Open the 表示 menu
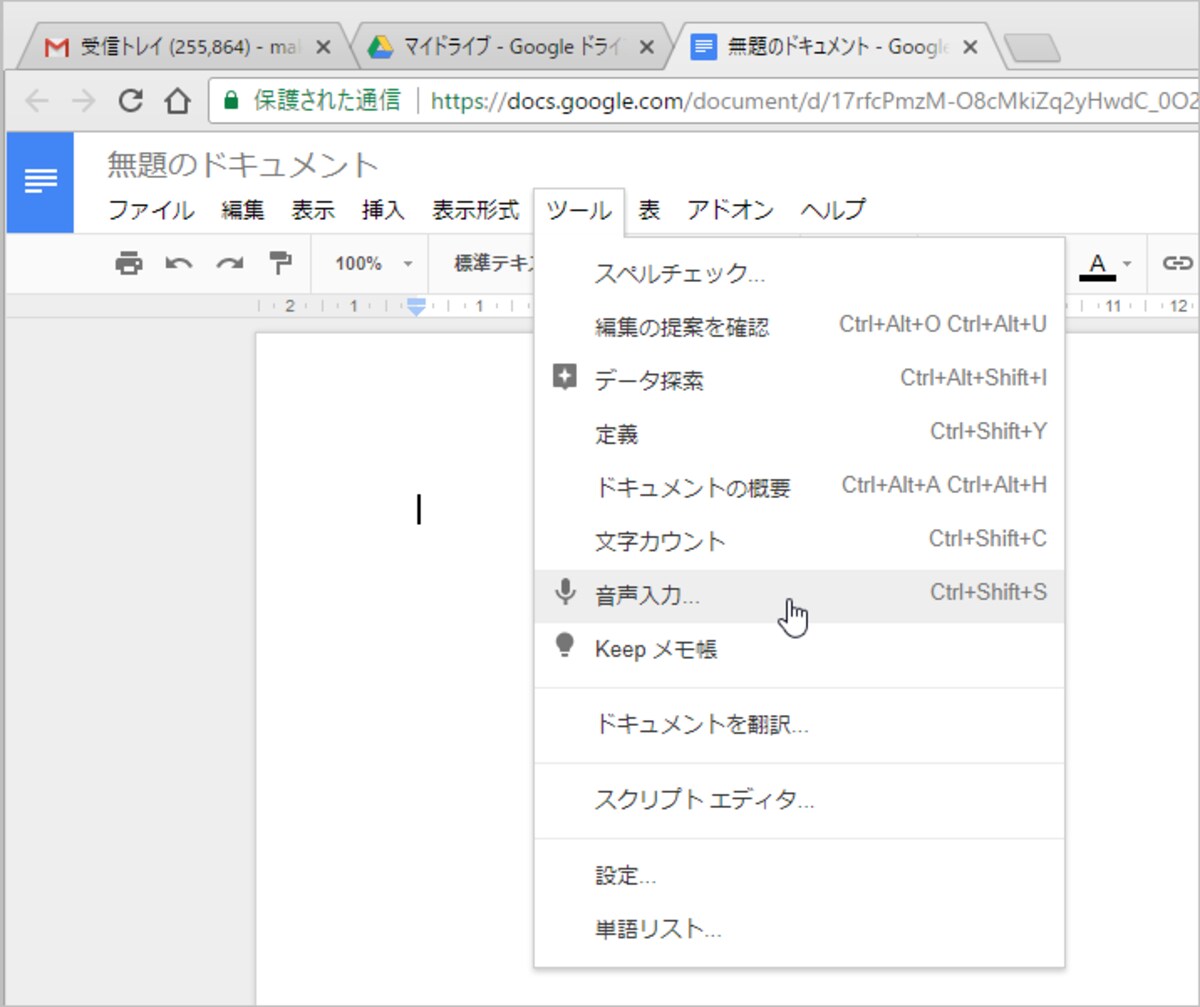This screenshot has height=1007, width=1200. [x=313, y=210]
